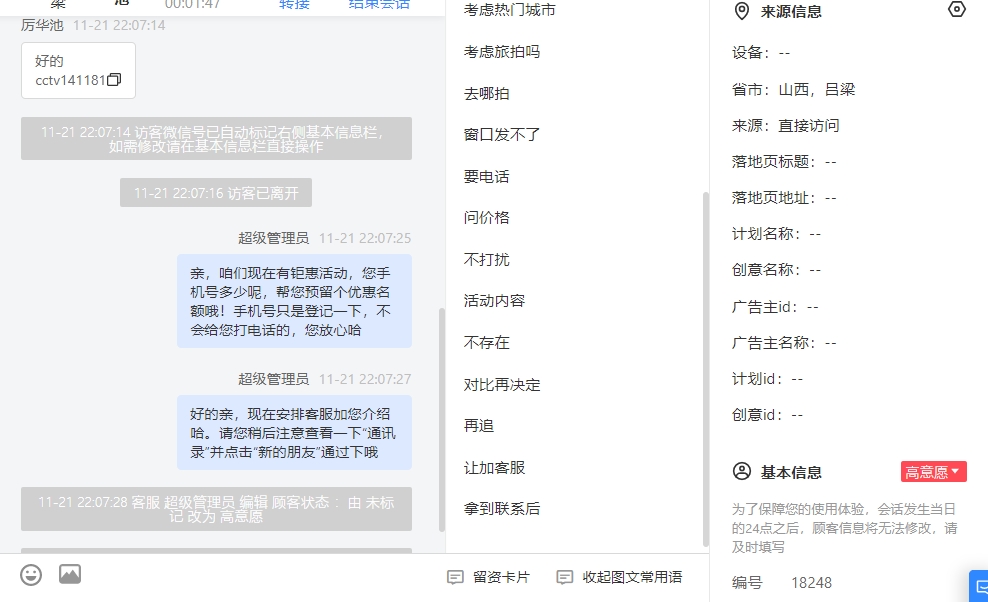Click the 超级管理员 sender name at 22:07:25
Image resolution: width=988 pixels, height=602 pixels.
(x=273, y=238)
